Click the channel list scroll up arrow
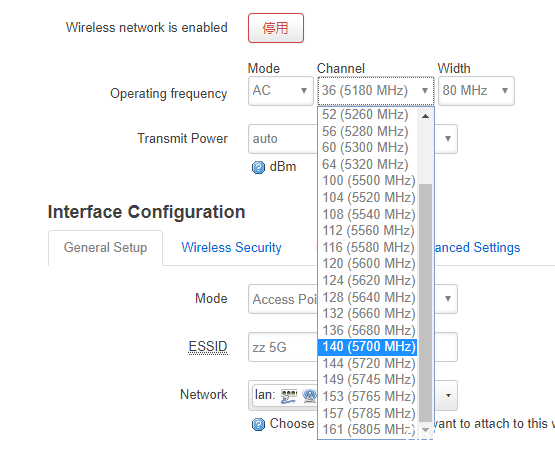 pos(426,116)
